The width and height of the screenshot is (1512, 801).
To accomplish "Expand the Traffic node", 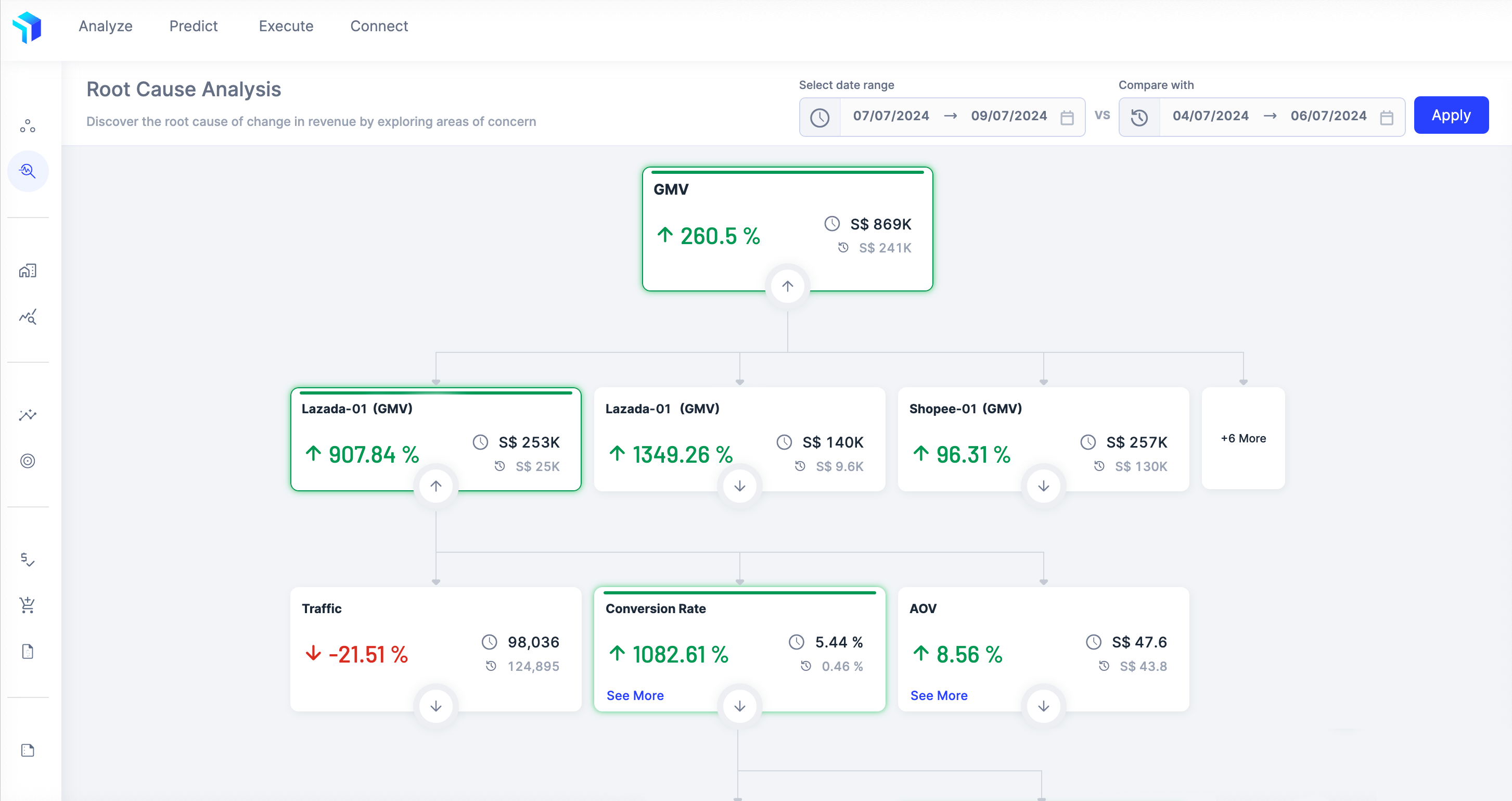I will coord(435,706).
